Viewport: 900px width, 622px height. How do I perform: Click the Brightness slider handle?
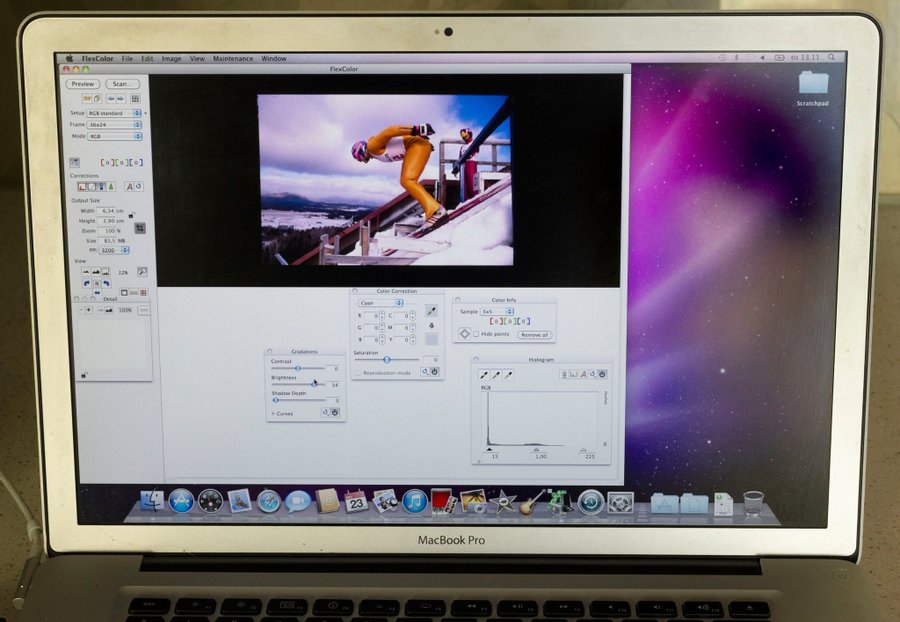pos(314,383)
